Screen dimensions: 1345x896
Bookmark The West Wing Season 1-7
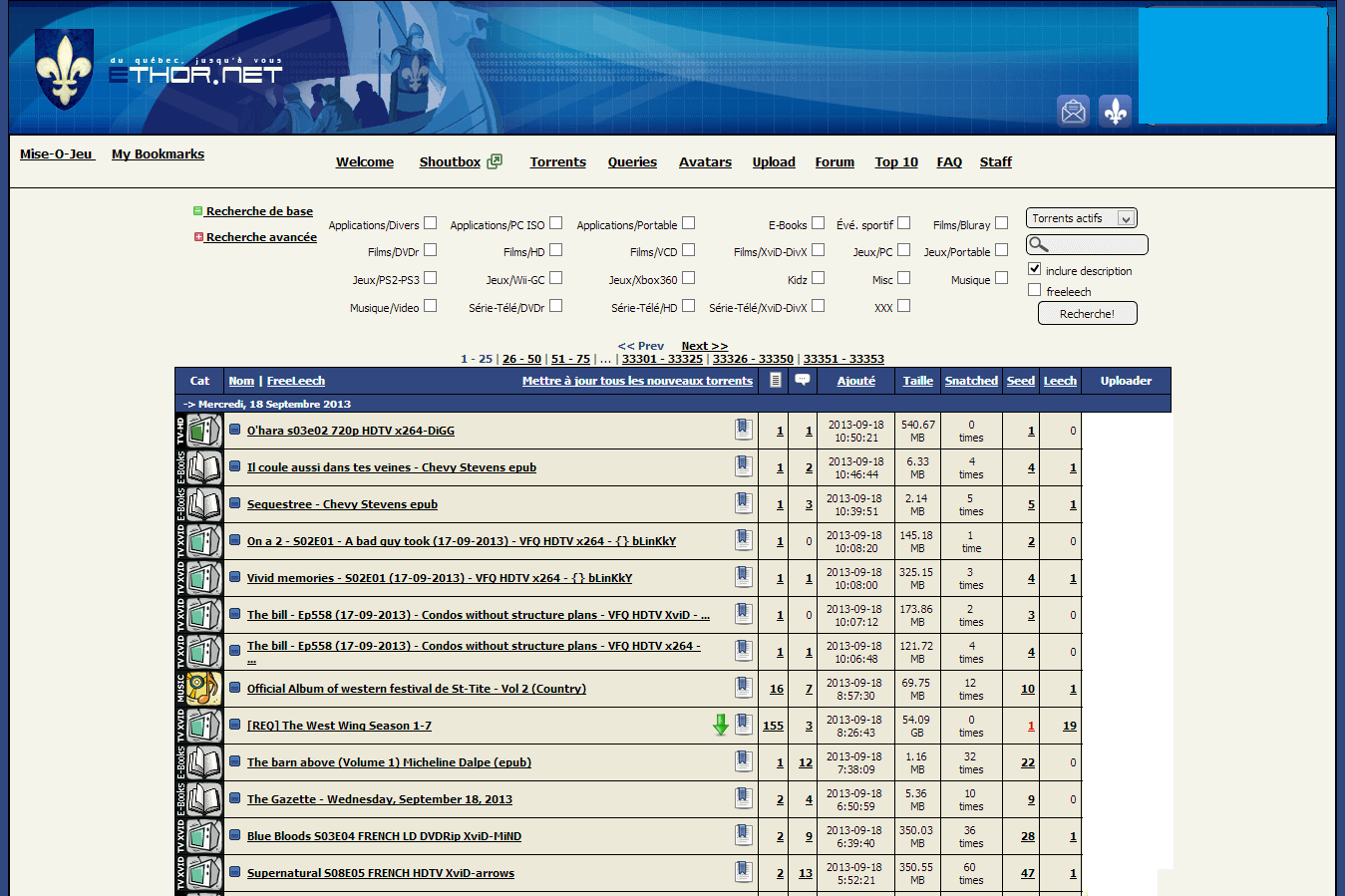coord(743,724)
